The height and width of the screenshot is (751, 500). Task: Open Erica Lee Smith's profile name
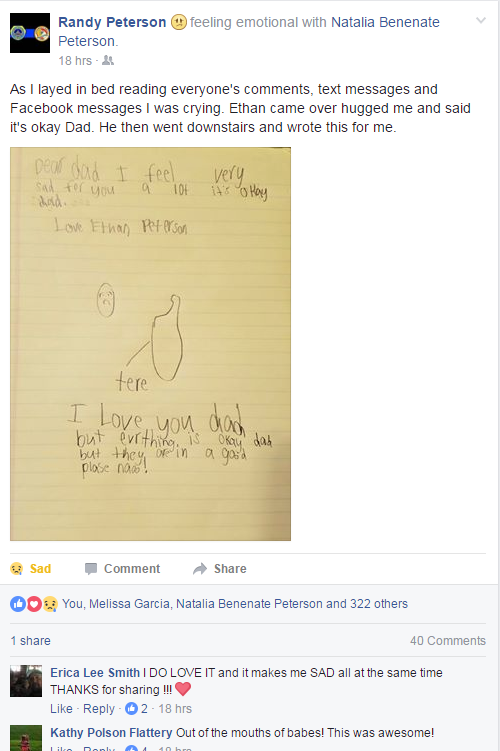(95, 673)
